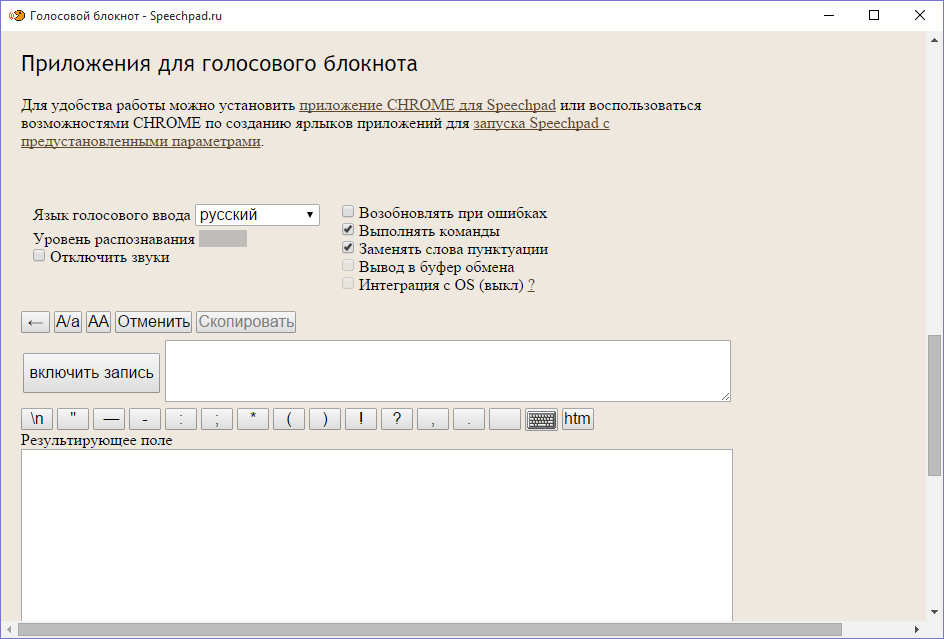
Task: Uncheck Выполнять команды checkbox
Action: click(348, 229)
